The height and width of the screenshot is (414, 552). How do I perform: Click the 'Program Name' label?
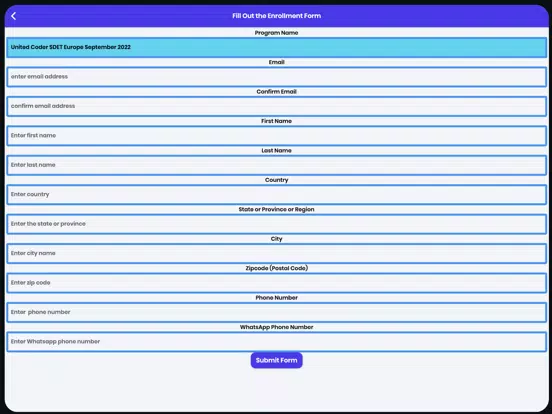coord(276,33)
